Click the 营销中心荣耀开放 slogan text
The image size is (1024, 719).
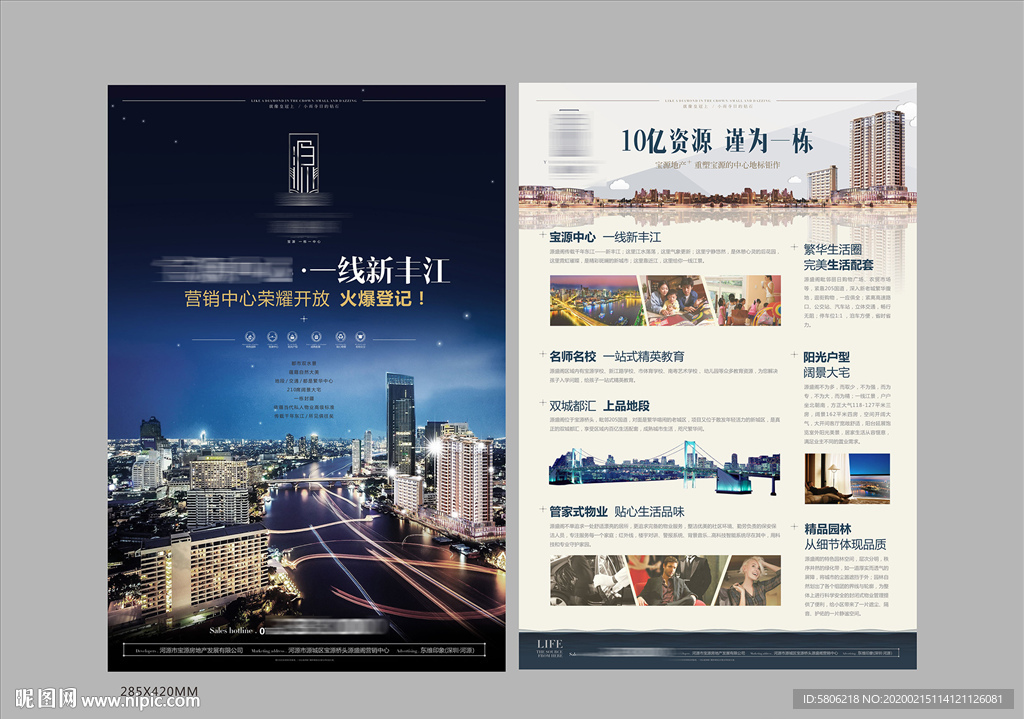(x=257, y=298)
